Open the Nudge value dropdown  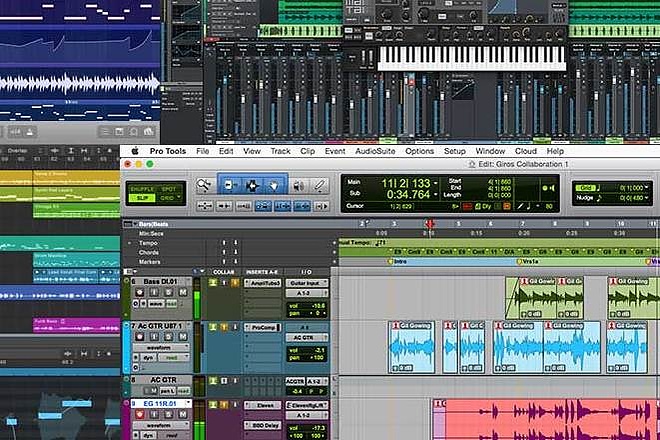click(x=646, y=197)
